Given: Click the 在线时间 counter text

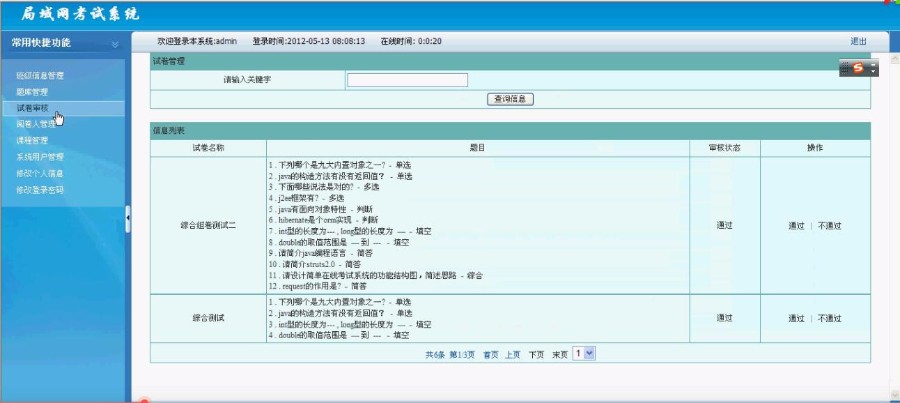Looking at the screenshot, I should 411,41.
